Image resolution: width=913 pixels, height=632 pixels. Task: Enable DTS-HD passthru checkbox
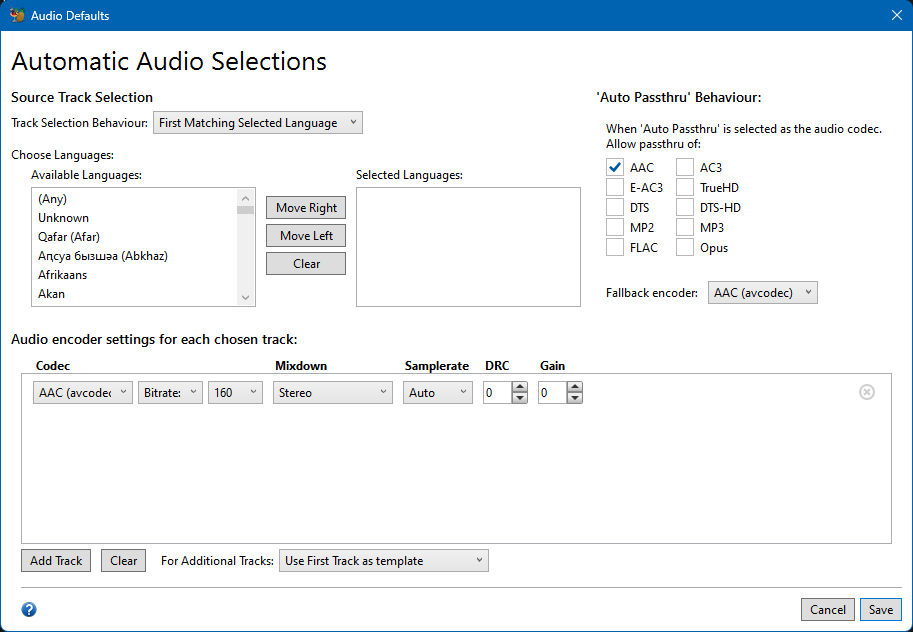click(685, 208)
